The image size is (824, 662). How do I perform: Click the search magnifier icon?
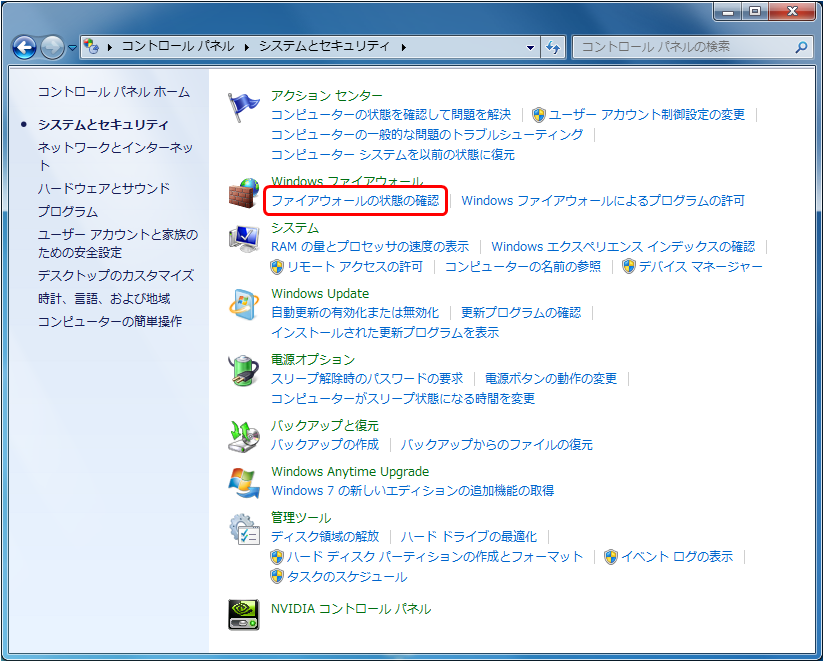[801, 47]
